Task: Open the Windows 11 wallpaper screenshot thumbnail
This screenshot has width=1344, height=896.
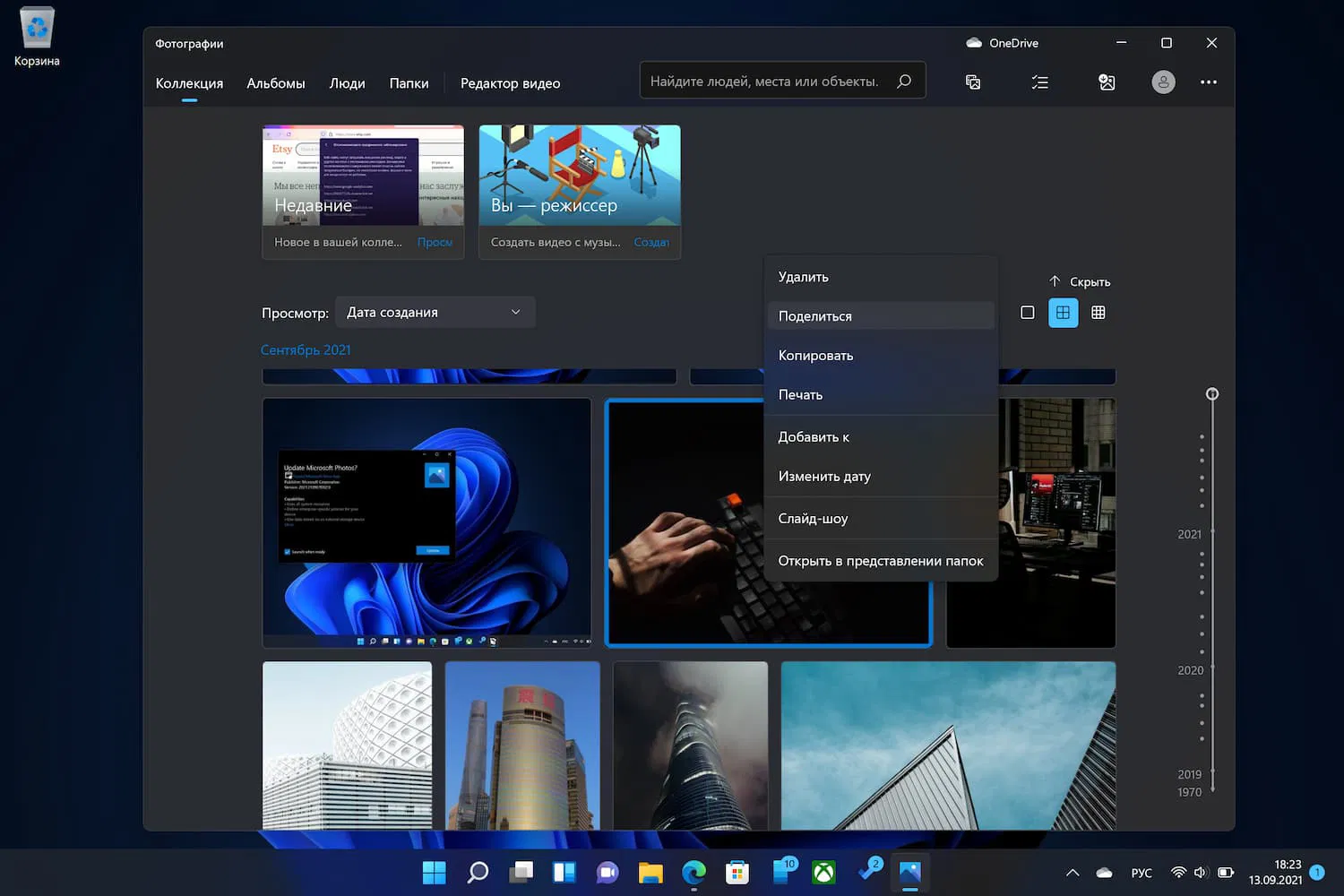Action: coord(426,522)
